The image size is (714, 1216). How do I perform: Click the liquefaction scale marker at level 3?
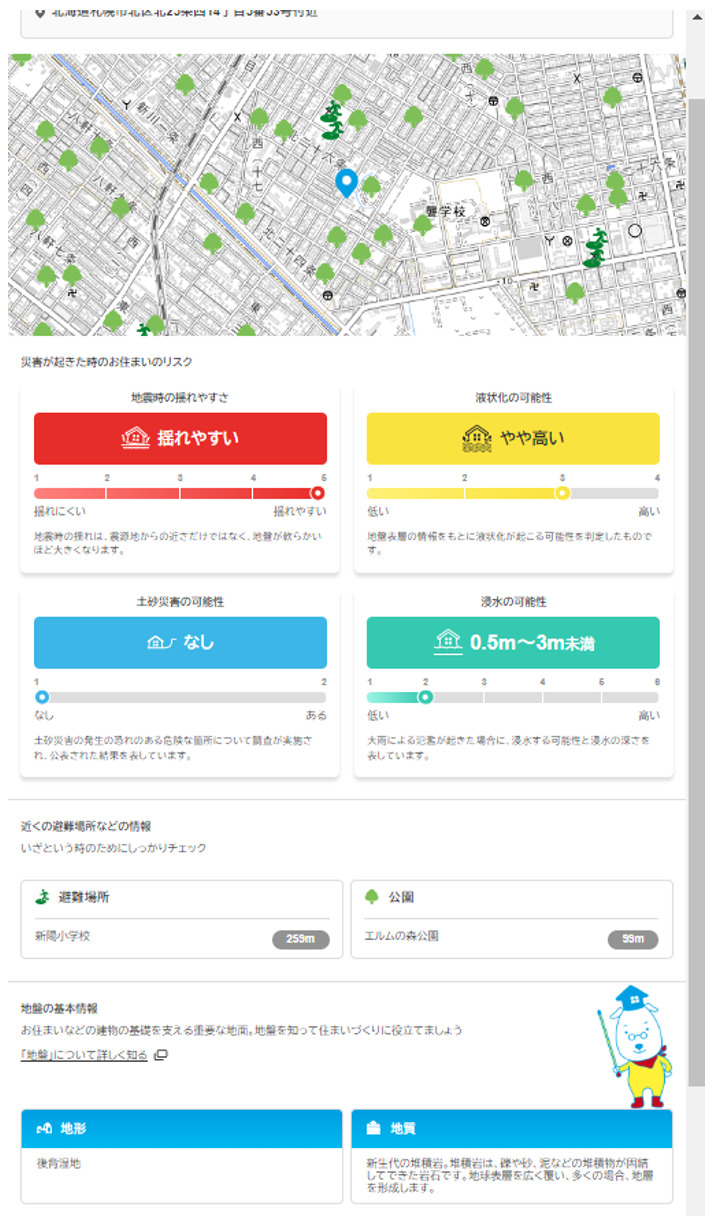tap(562, 493)
